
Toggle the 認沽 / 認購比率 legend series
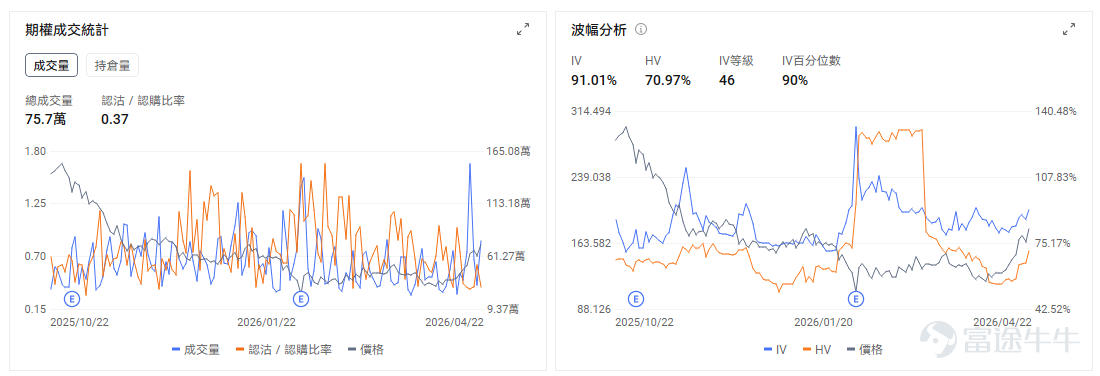click(x=283, y=349)
